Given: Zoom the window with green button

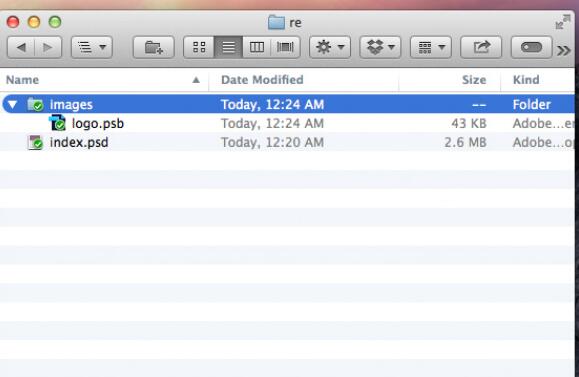Looking at the screenshot, I should [55, 22].
